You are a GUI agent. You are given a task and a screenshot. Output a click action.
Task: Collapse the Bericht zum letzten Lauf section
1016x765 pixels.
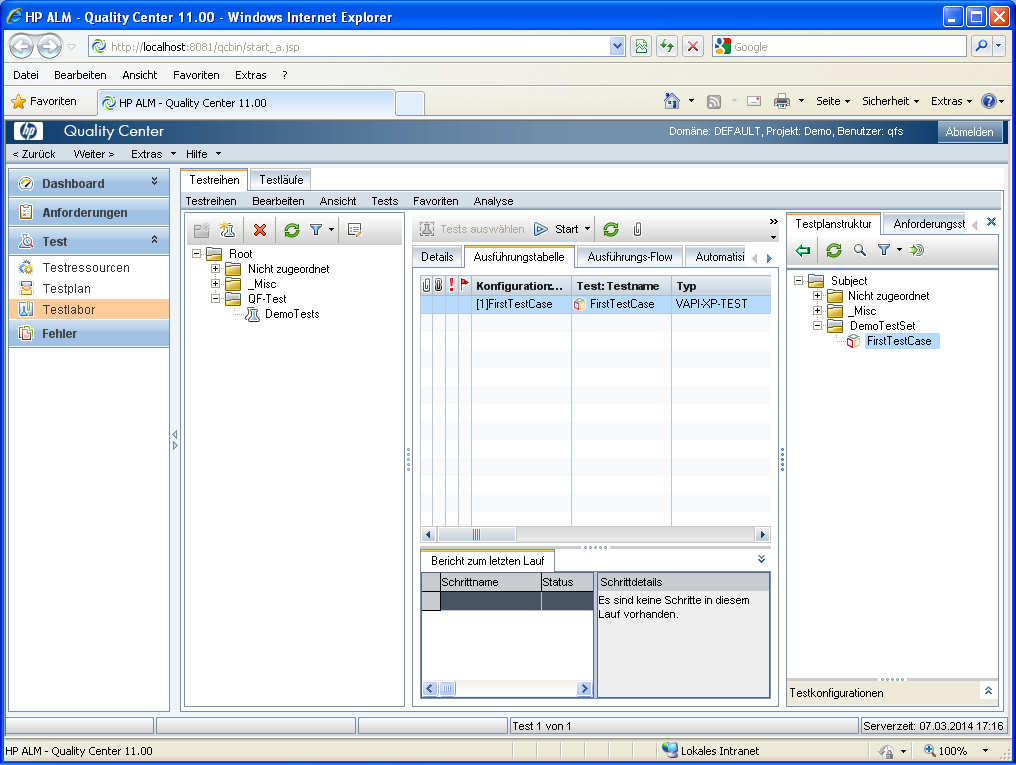click(761, 559)
